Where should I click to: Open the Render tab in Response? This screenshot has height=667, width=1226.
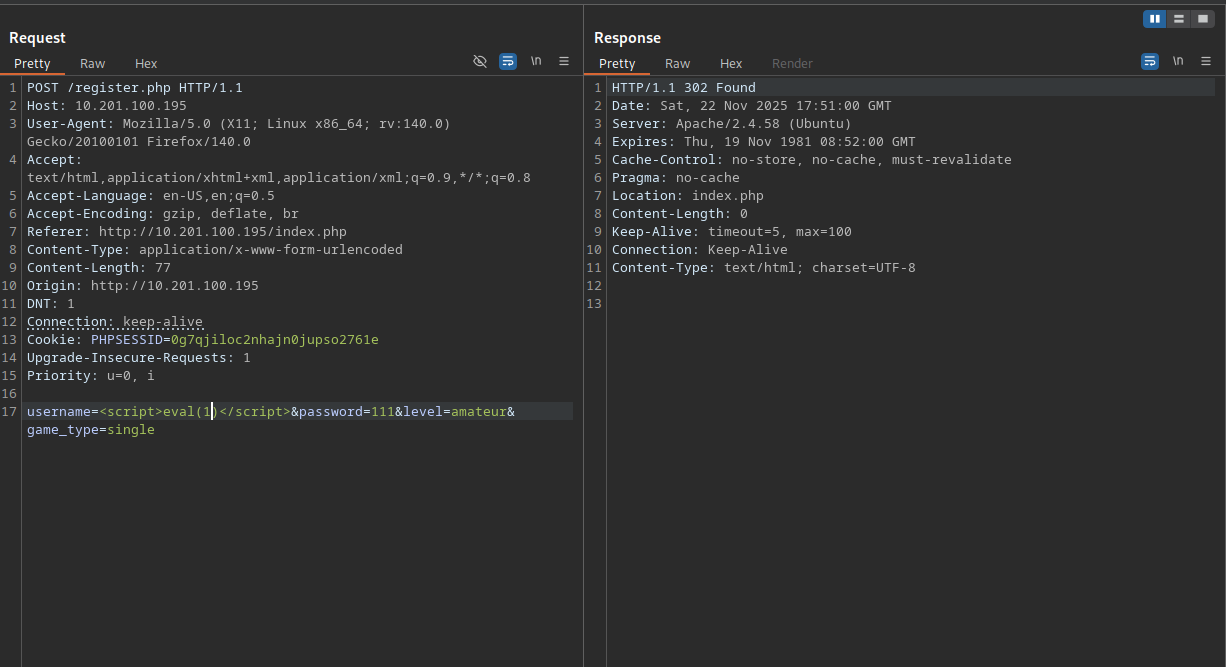click(792, 63)
